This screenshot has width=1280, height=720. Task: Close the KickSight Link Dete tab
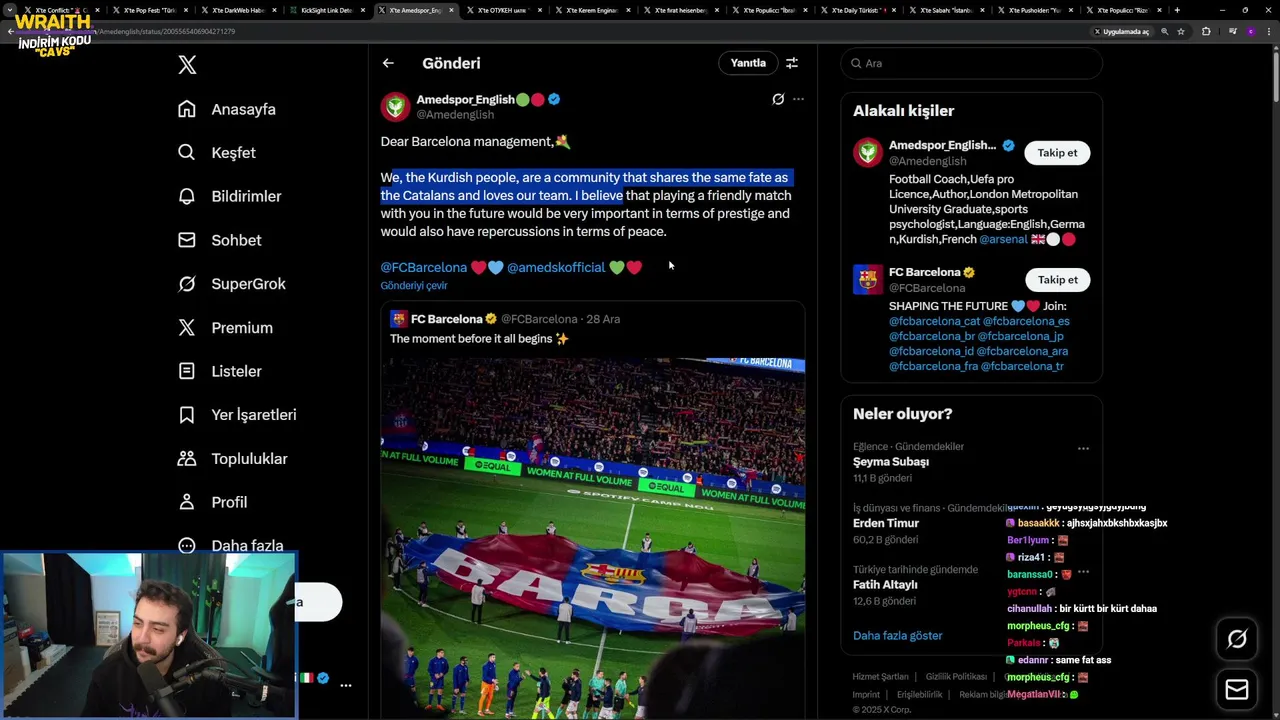pos(364,10)
